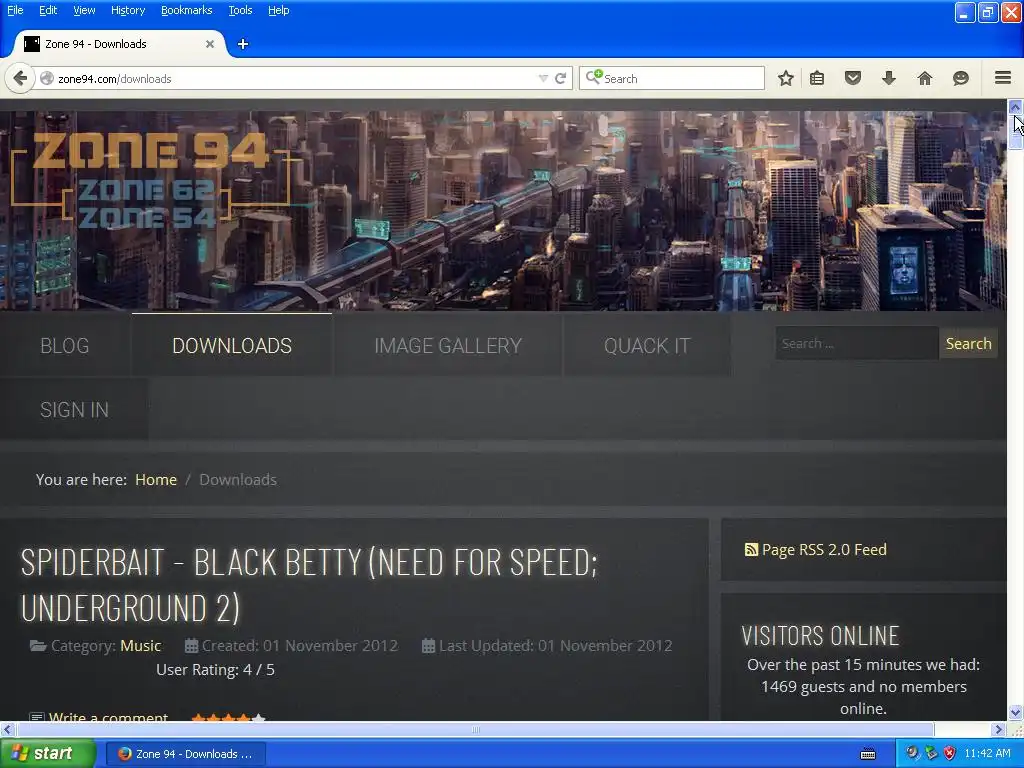Open the Hello chat smiley icon

coord(961,78)
